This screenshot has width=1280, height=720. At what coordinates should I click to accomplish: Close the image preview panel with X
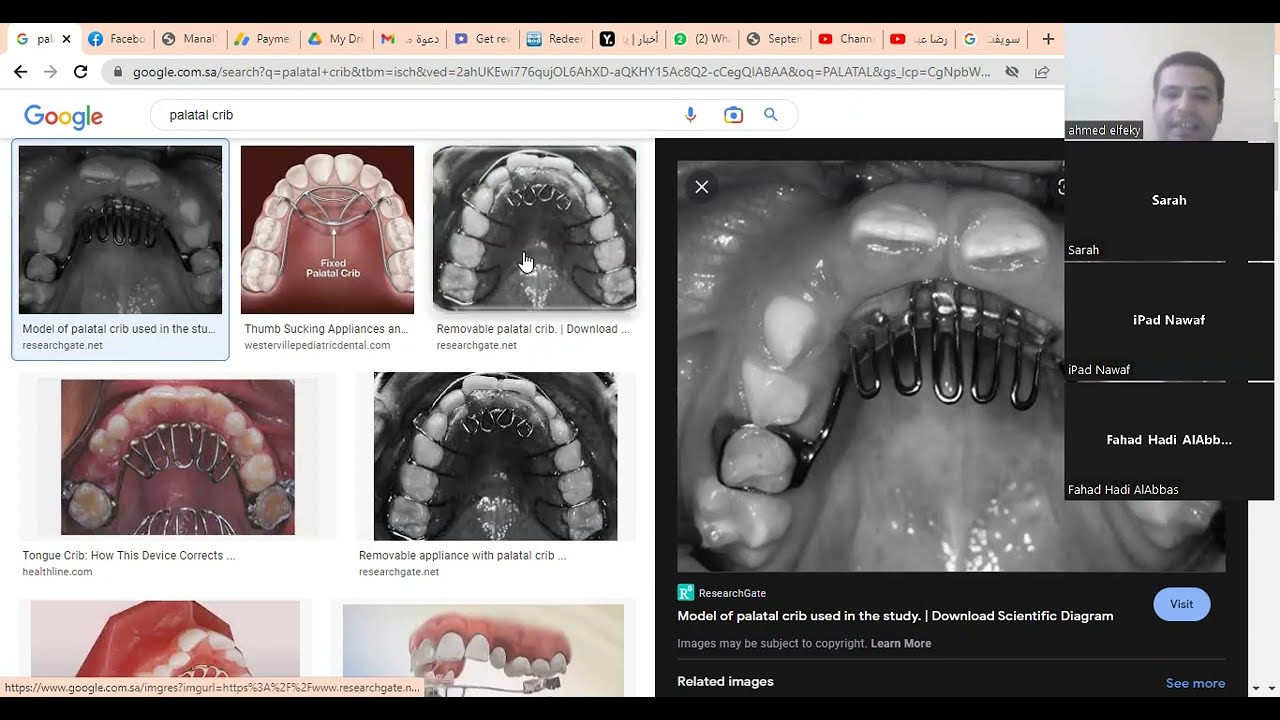click(702, 187)
